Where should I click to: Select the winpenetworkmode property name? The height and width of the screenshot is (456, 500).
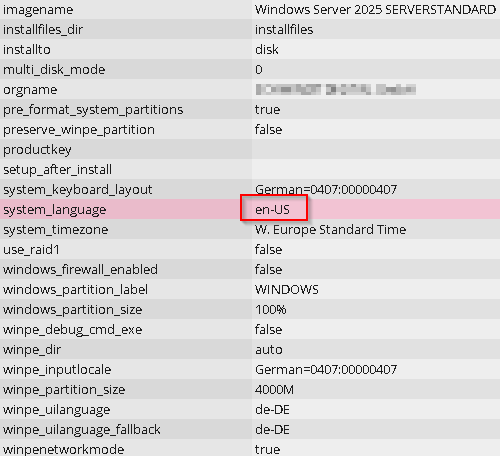[x=64, y=450]
